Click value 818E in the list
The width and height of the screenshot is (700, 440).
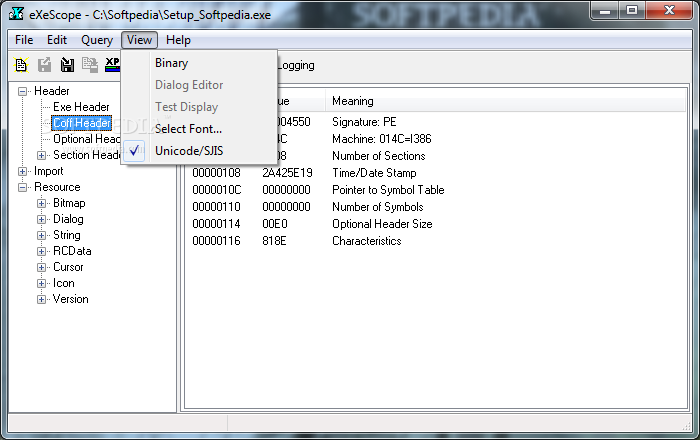click(x=274, y=241)
